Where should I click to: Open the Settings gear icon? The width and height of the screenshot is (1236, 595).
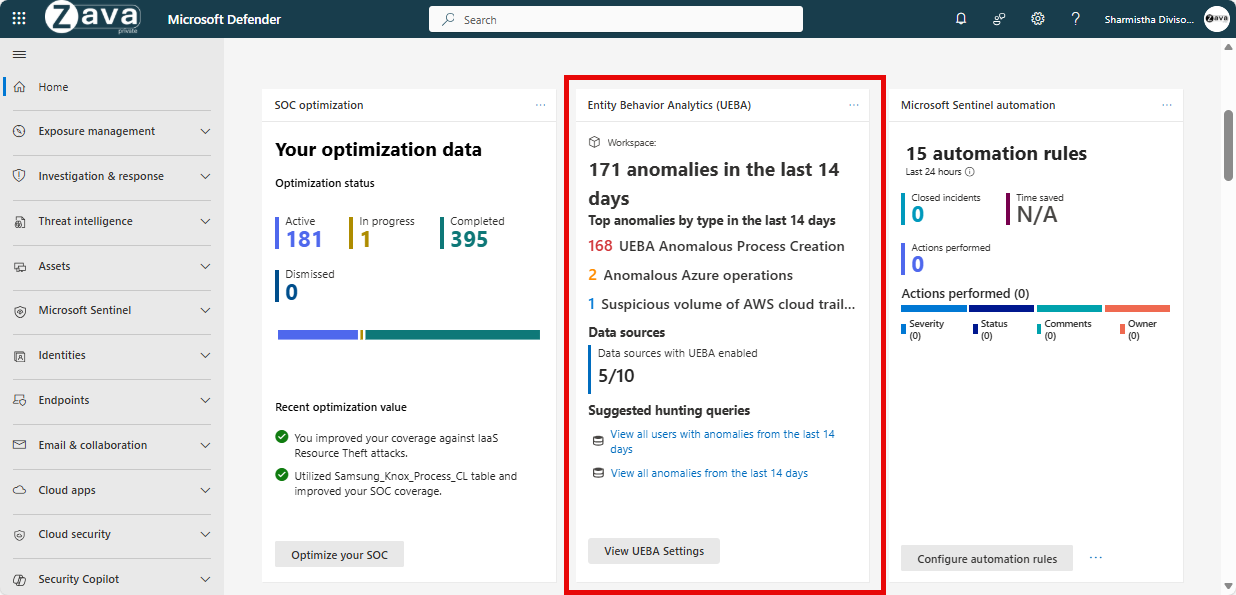(x=1038, y=19)
